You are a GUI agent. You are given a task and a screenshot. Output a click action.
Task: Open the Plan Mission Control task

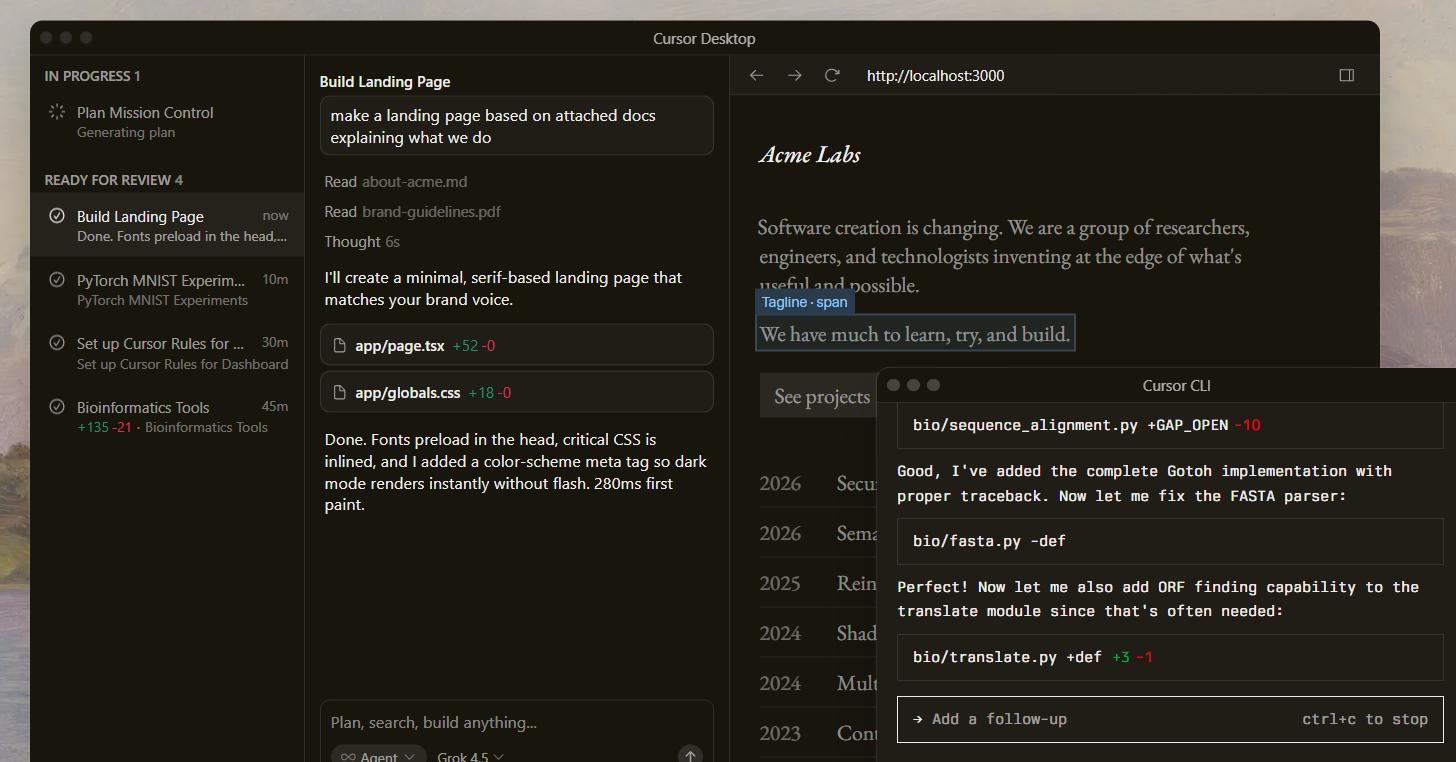pyautogui.click(x=167, y=122)
